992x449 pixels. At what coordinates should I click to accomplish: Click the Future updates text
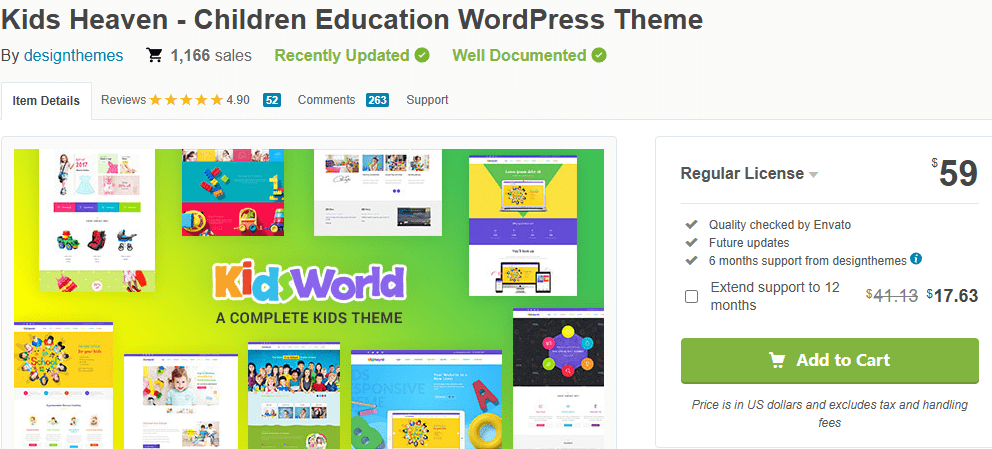(x=749, y=243)
